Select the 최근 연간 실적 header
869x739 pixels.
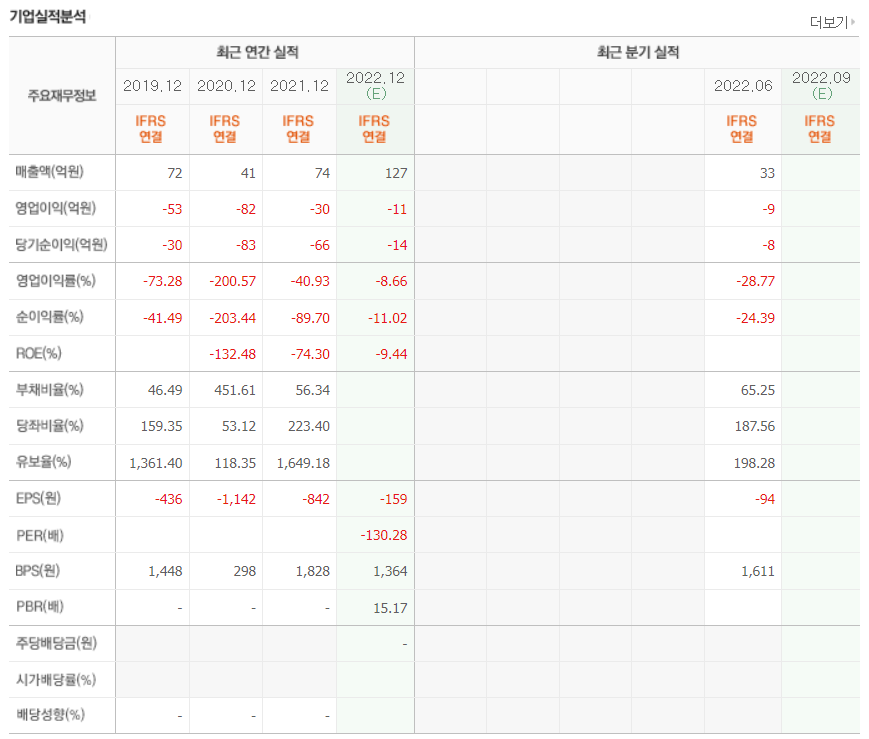point(258,52)
